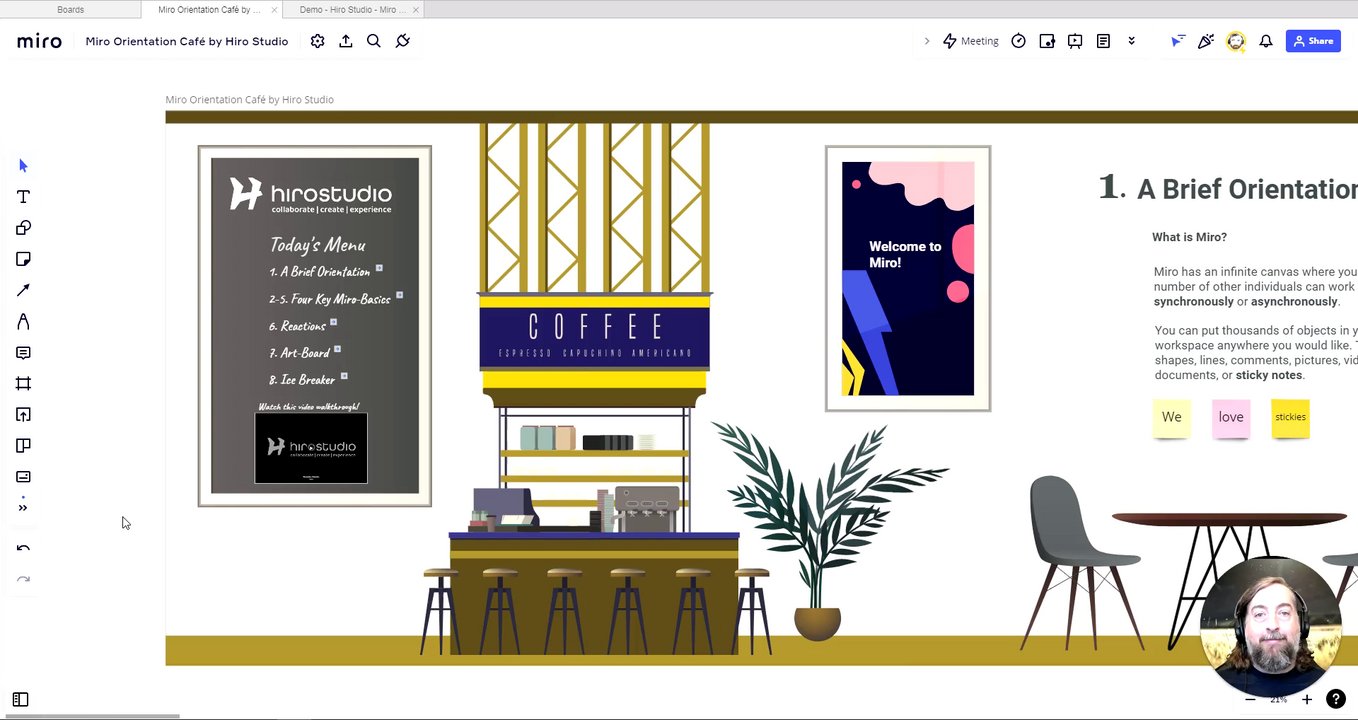Select the Pen drawing tool
Viewport: 1358px width, 720px height.
23,321
